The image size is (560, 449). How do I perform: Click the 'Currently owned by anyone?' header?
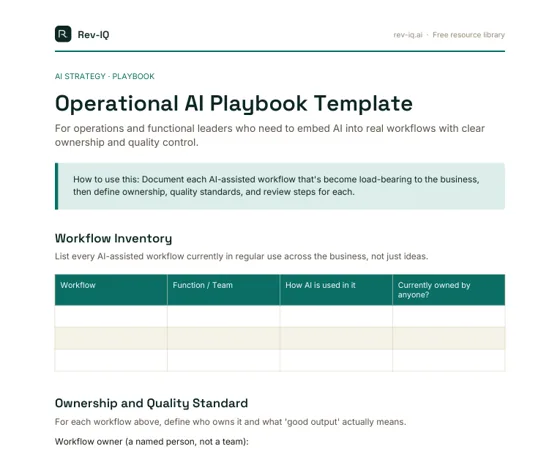449,290
